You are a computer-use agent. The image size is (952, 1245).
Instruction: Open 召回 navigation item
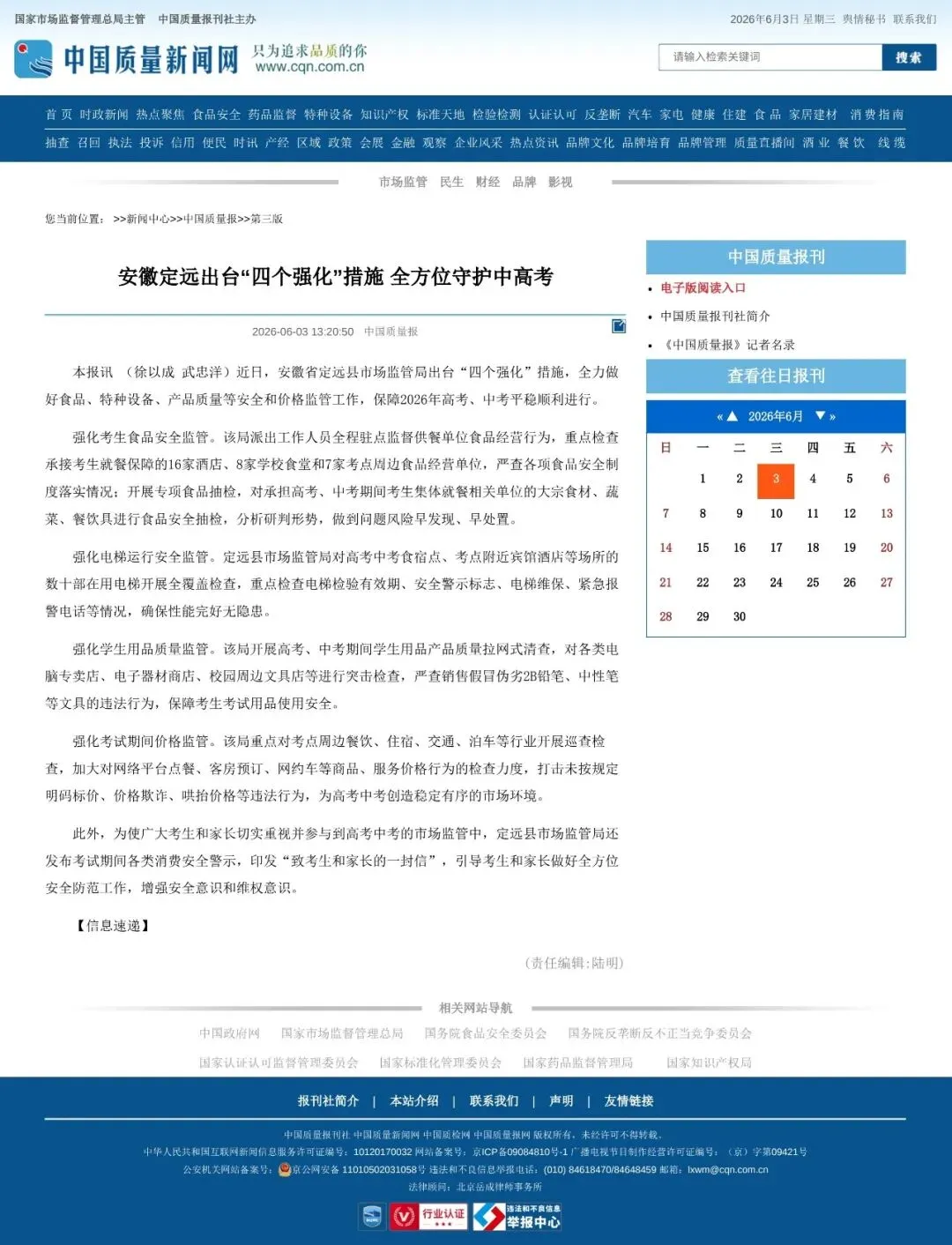click(89, 143)
